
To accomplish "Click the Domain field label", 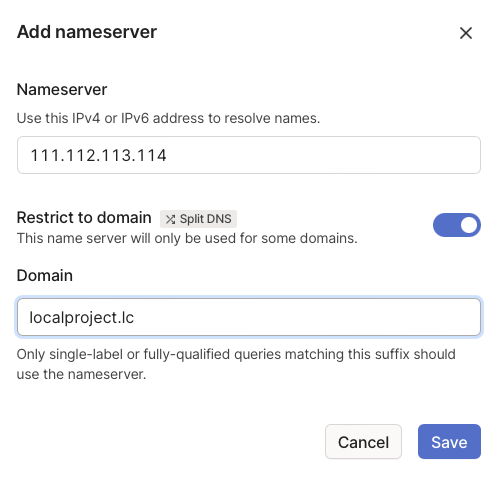I will click(x=45, y=275).
